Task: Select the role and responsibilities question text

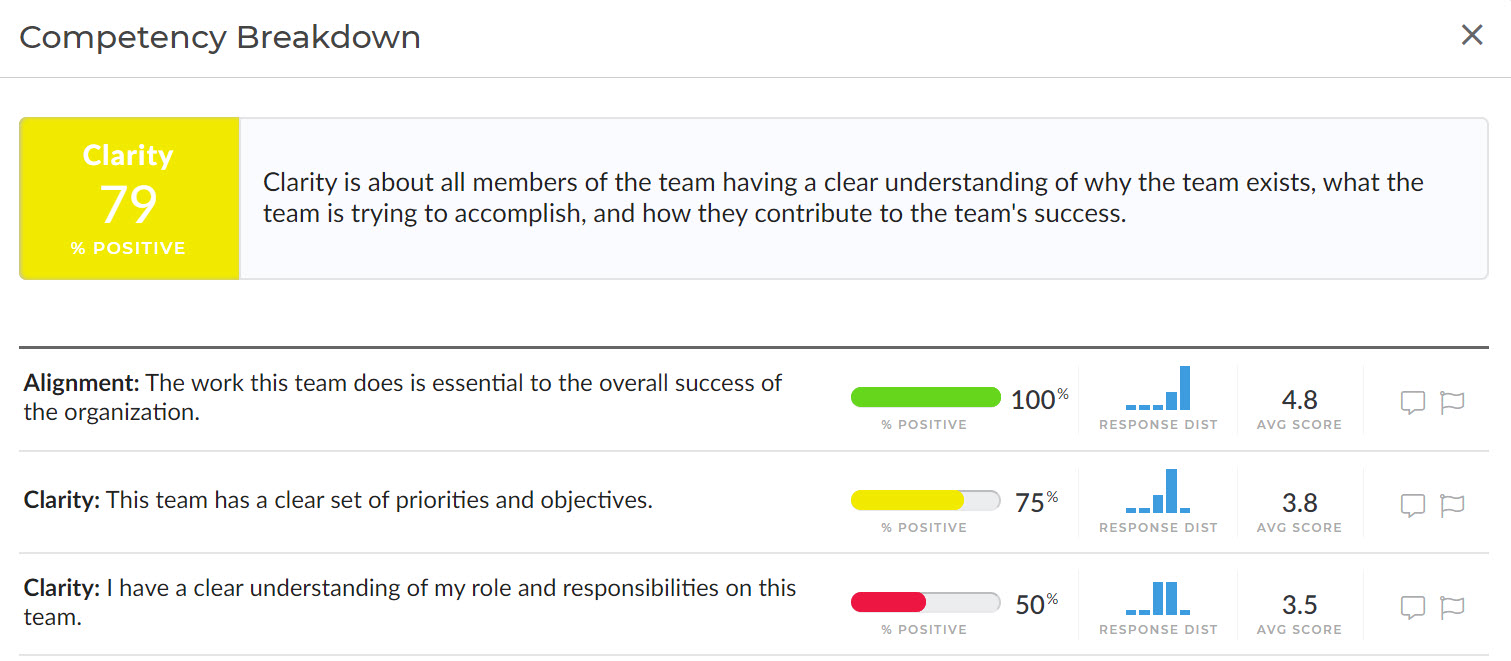Action: click(x=410, y=602)
